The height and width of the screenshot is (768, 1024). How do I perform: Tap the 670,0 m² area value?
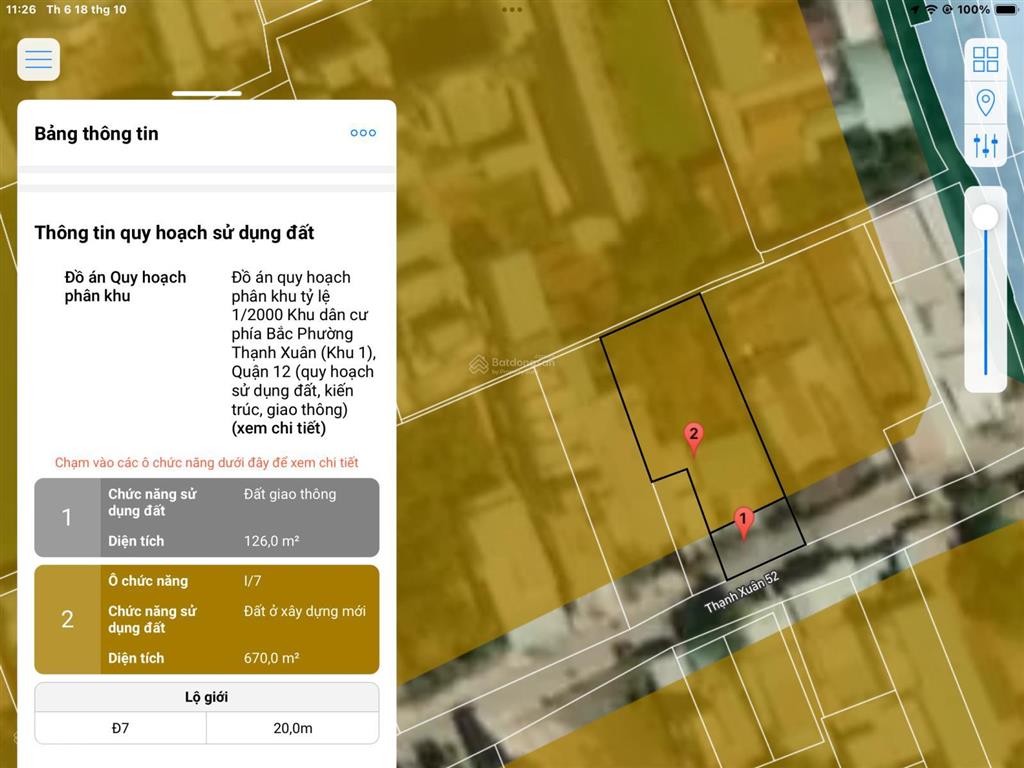coord(272,658)
